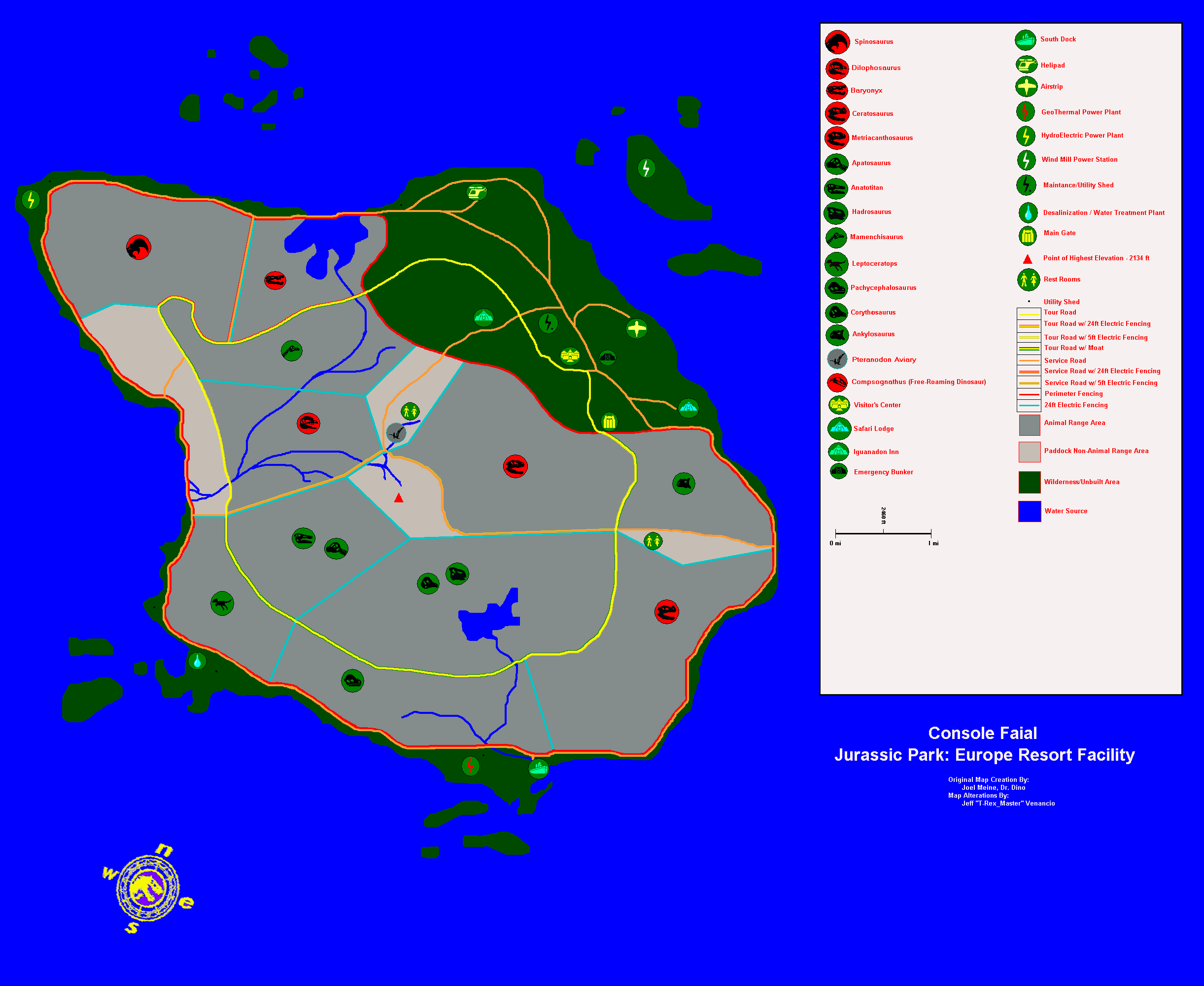1204x986 pixels.
Task: Click the Apatosaurus legend icon
Action: (837, 164)
